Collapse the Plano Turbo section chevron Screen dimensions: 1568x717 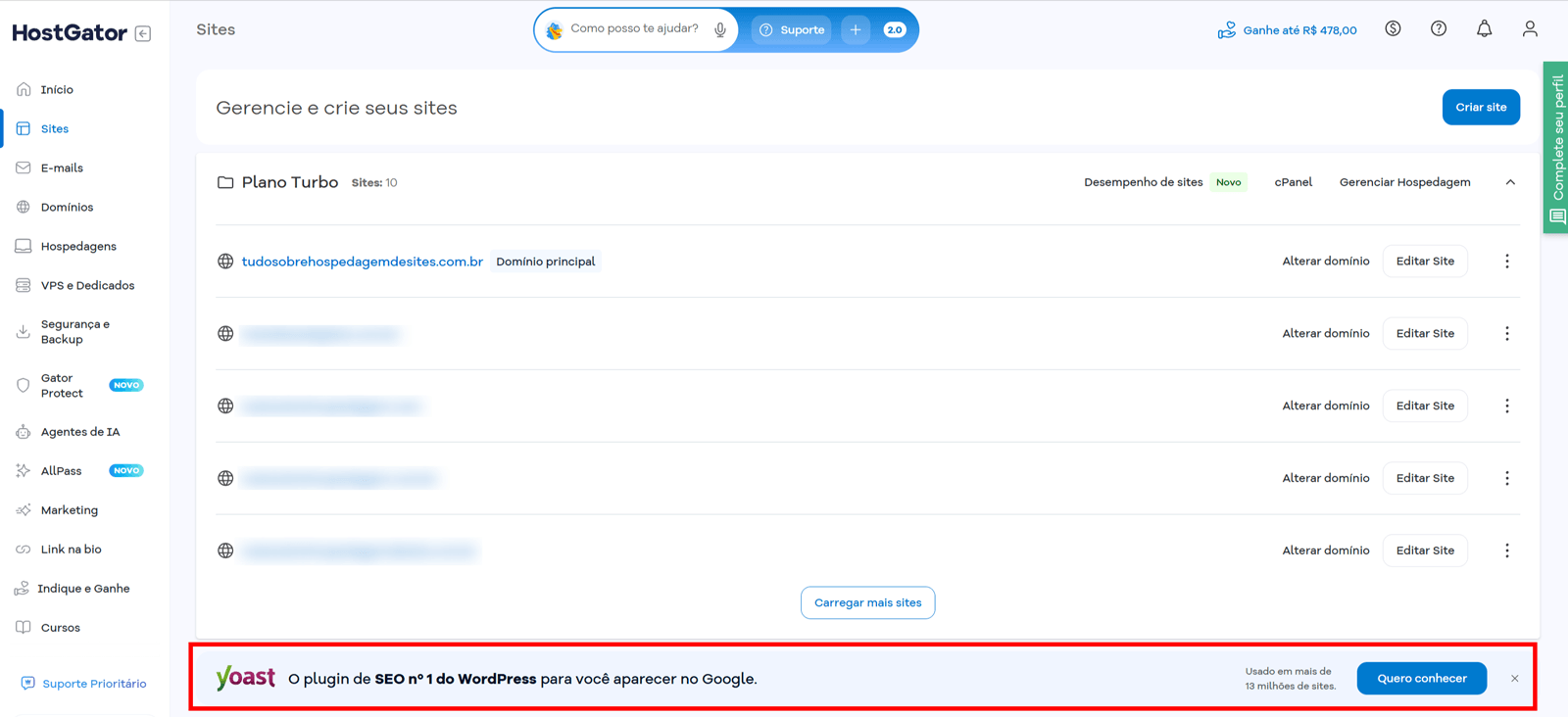pos(1510,182)
